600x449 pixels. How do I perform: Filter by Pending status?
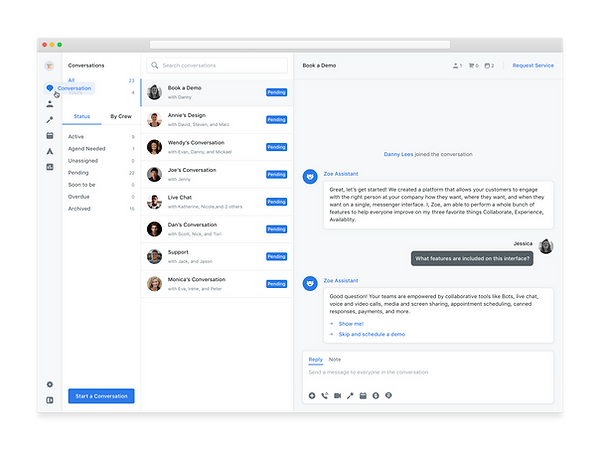coord(101,173)
